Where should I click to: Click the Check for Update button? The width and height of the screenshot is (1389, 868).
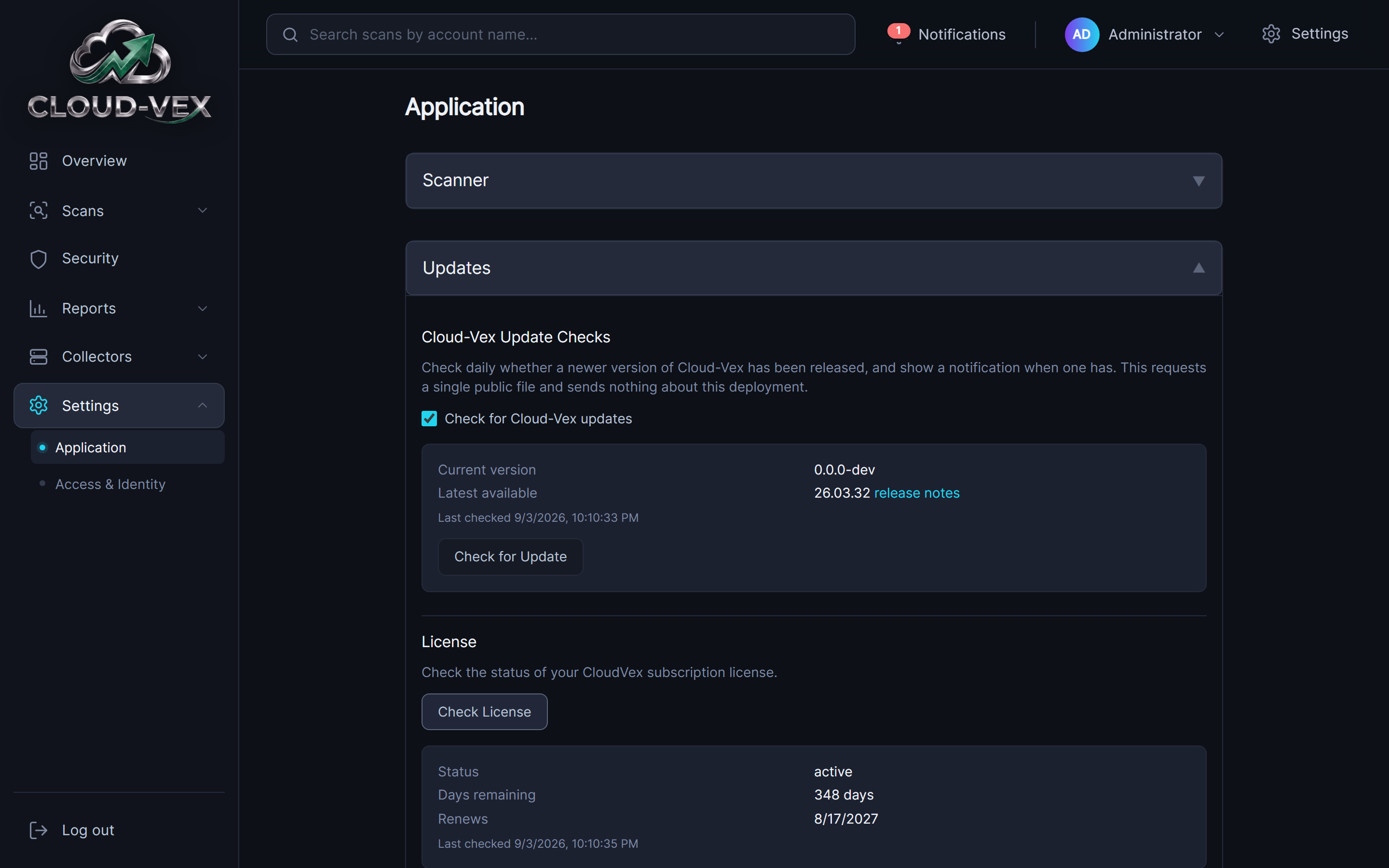pos(510,556)
